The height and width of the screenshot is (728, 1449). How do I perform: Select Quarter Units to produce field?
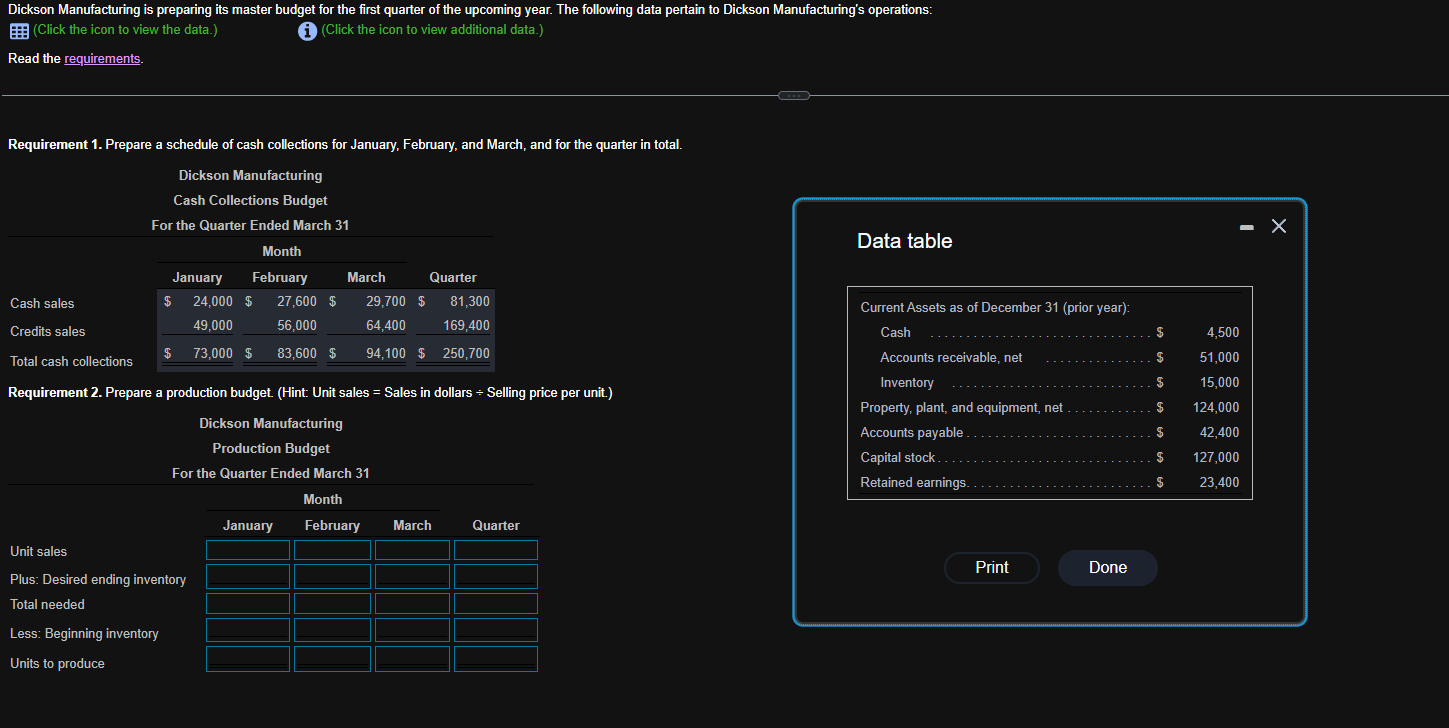point(496,659)
